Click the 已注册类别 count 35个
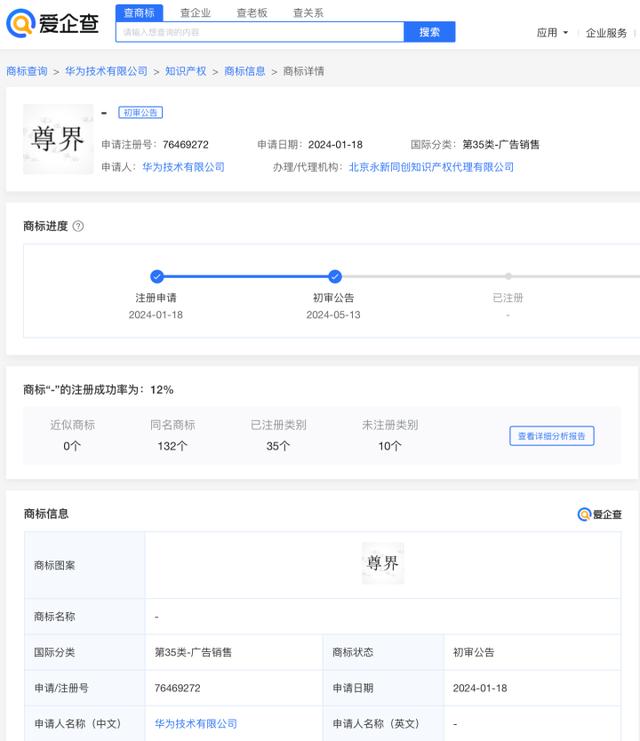The image size is (640, 741). tap(278, 446)
